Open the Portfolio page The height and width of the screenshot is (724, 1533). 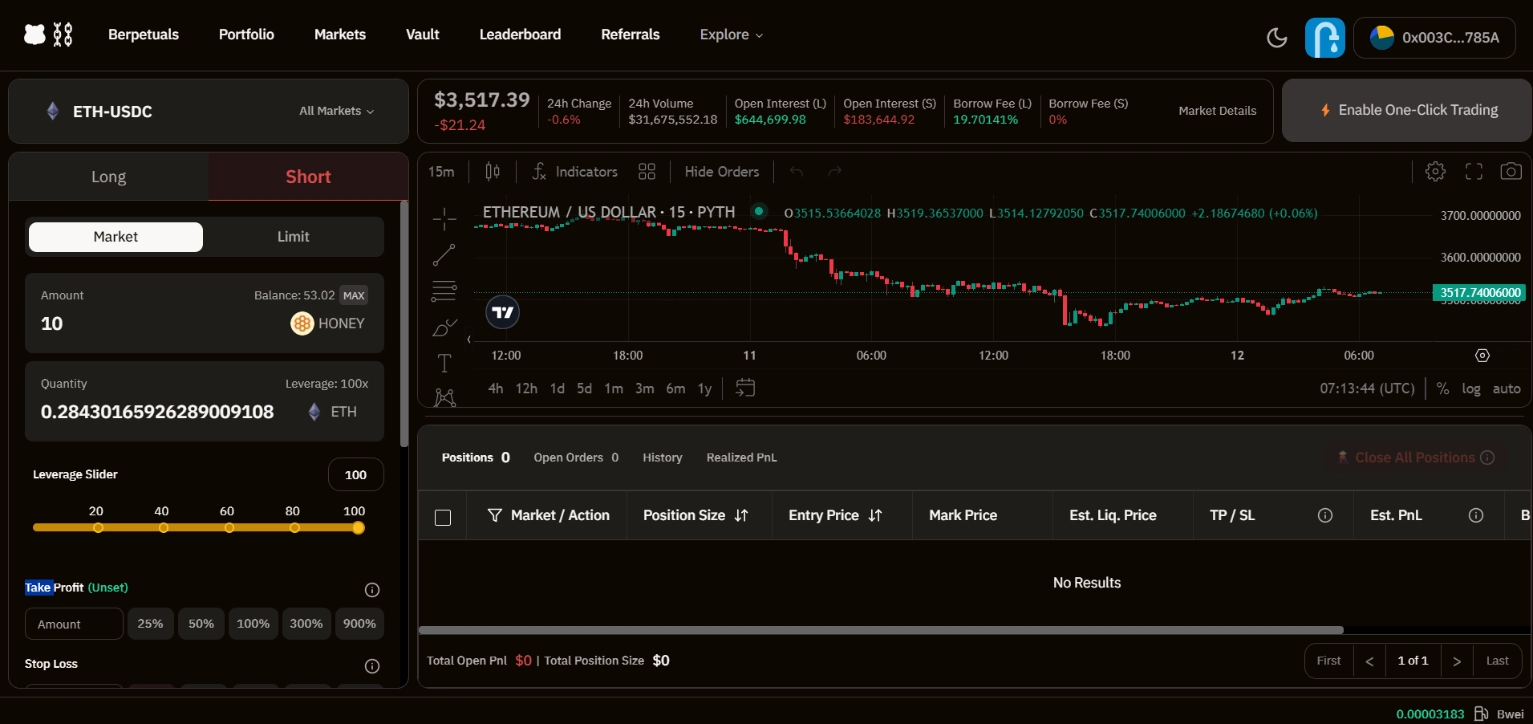(246, 35)
